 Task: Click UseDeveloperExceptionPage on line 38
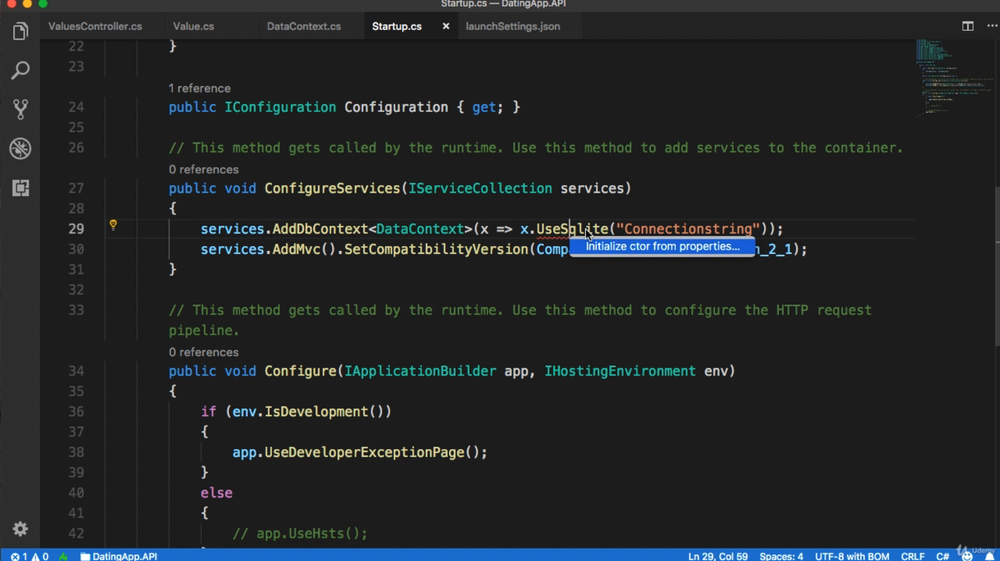[364, 452]
